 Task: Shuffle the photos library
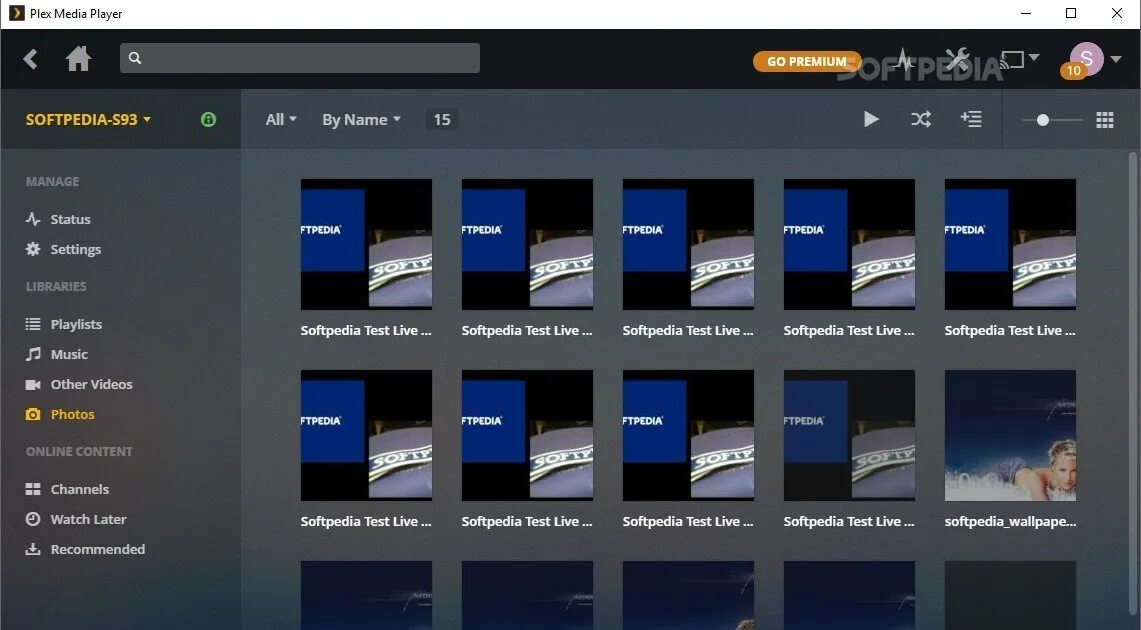921,119
